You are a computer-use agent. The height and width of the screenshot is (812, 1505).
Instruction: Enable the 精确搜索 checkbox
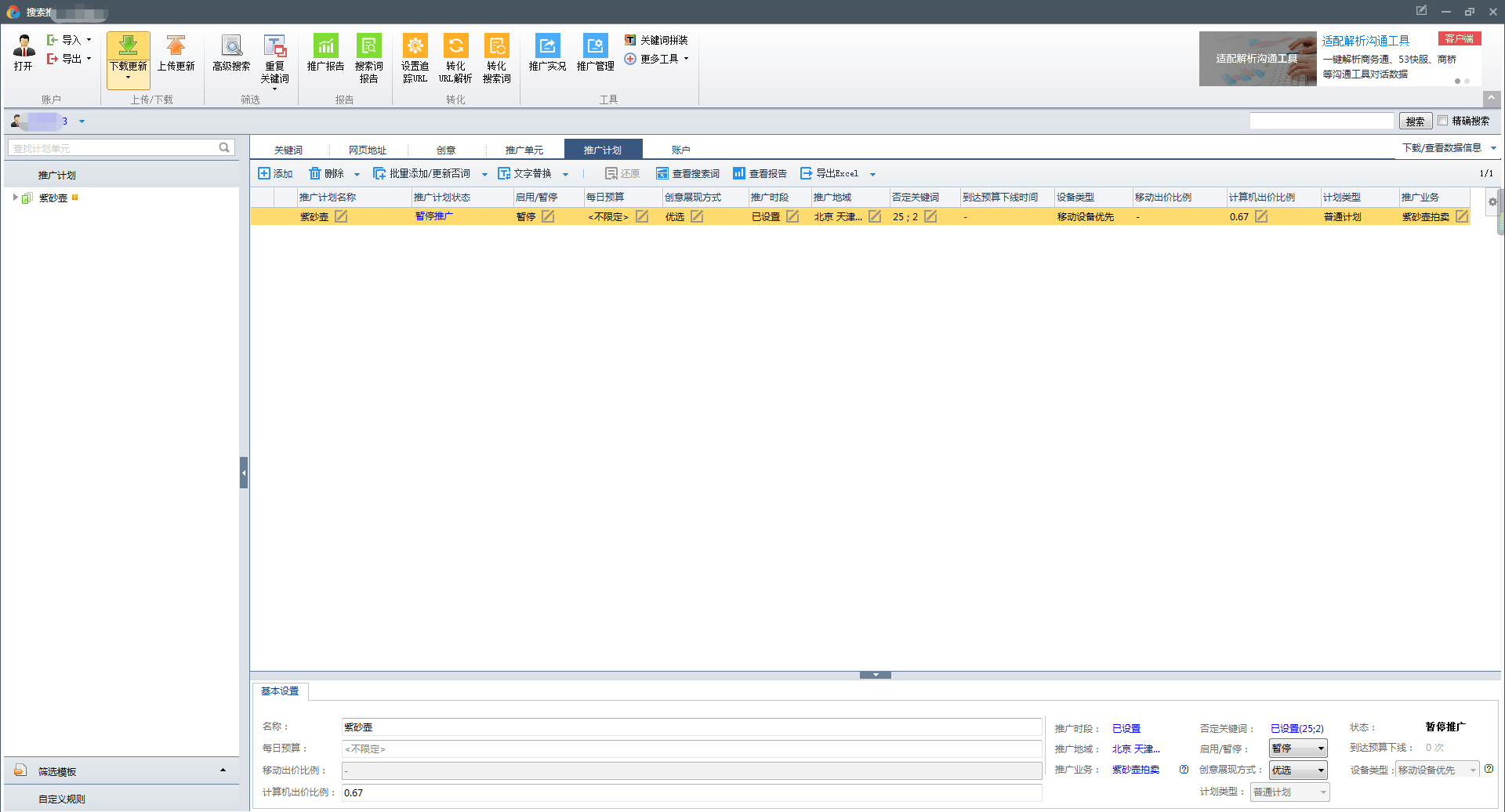1442,121
